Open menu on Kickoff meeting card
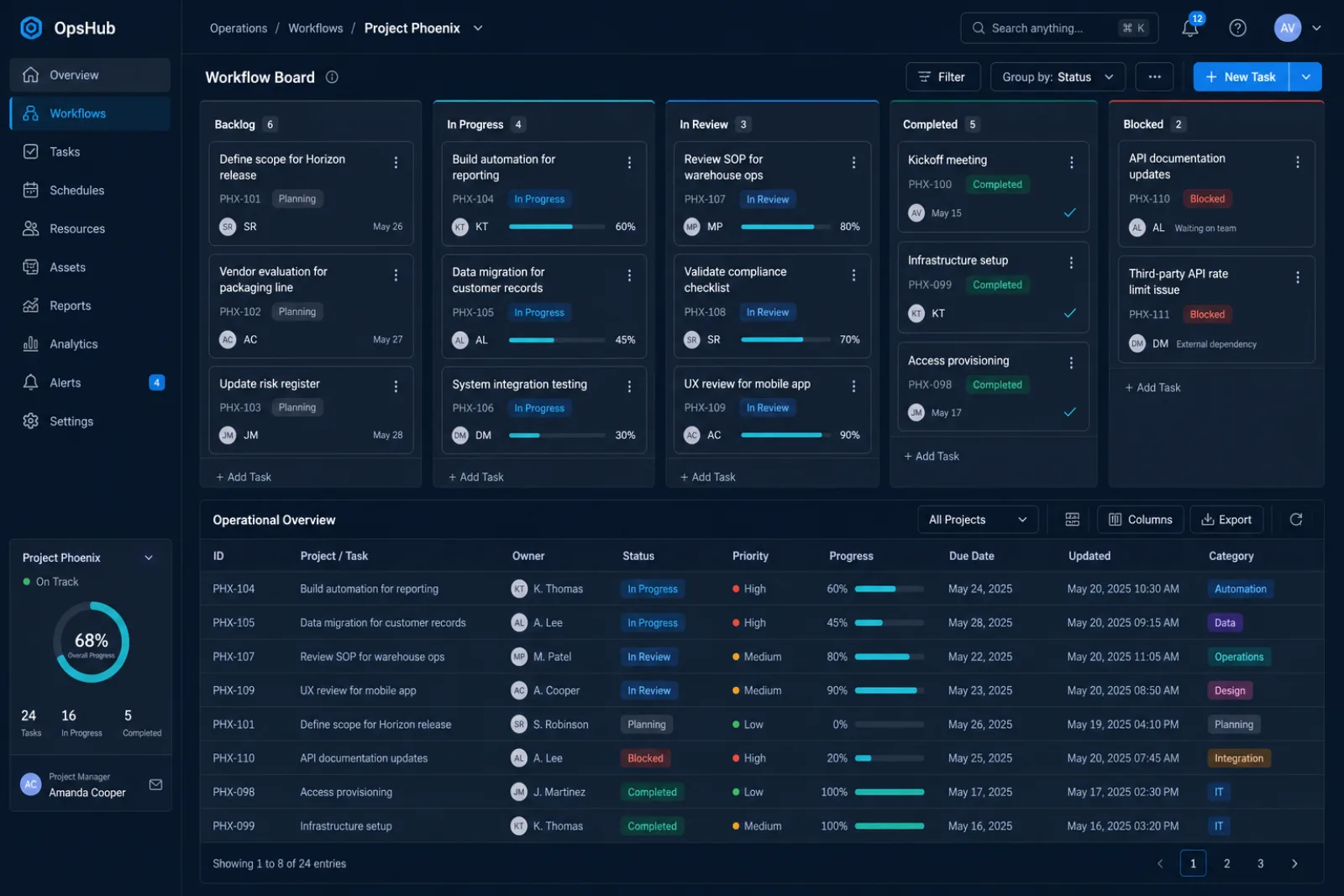1344x896 pixels. pyautogui.click(x=1071, y=163)
